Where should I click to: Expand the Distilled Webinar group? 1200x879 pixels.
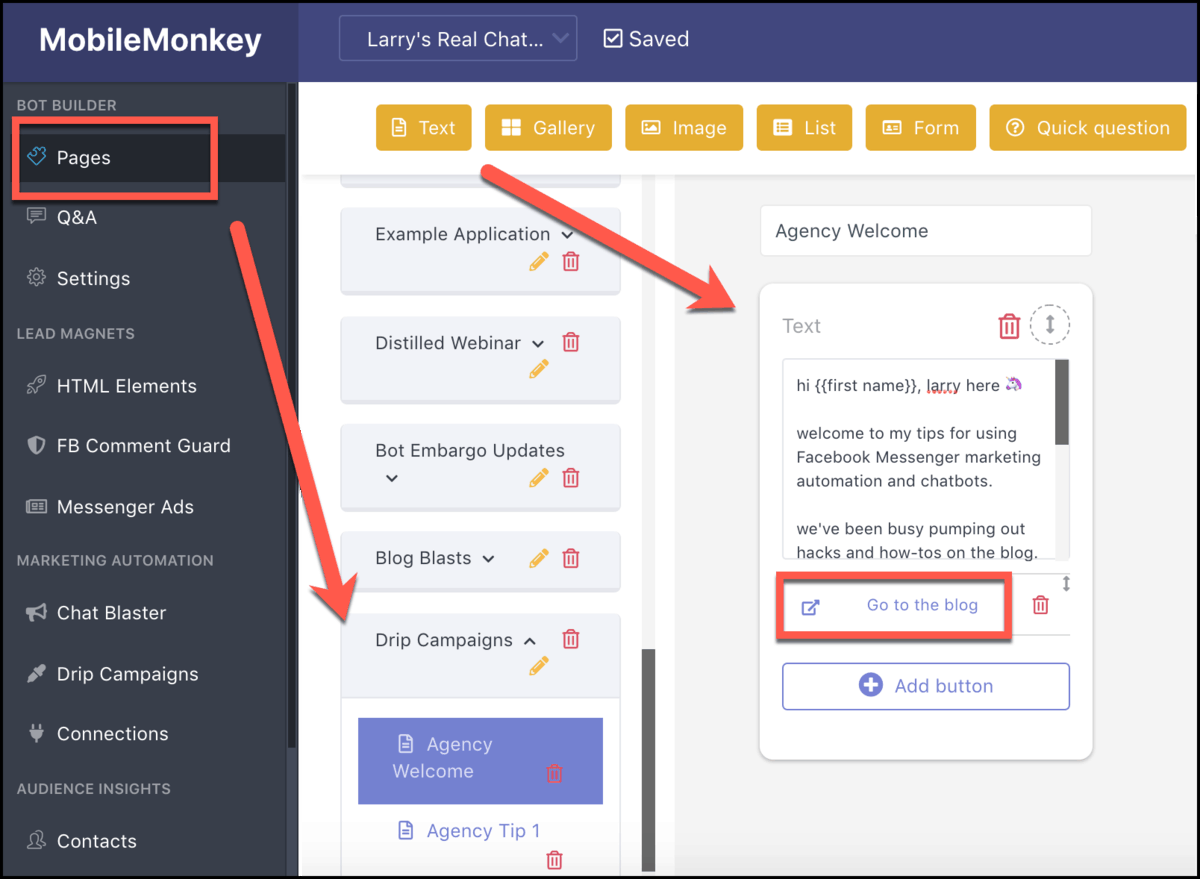pyautogui.click(x=539, y=343)
